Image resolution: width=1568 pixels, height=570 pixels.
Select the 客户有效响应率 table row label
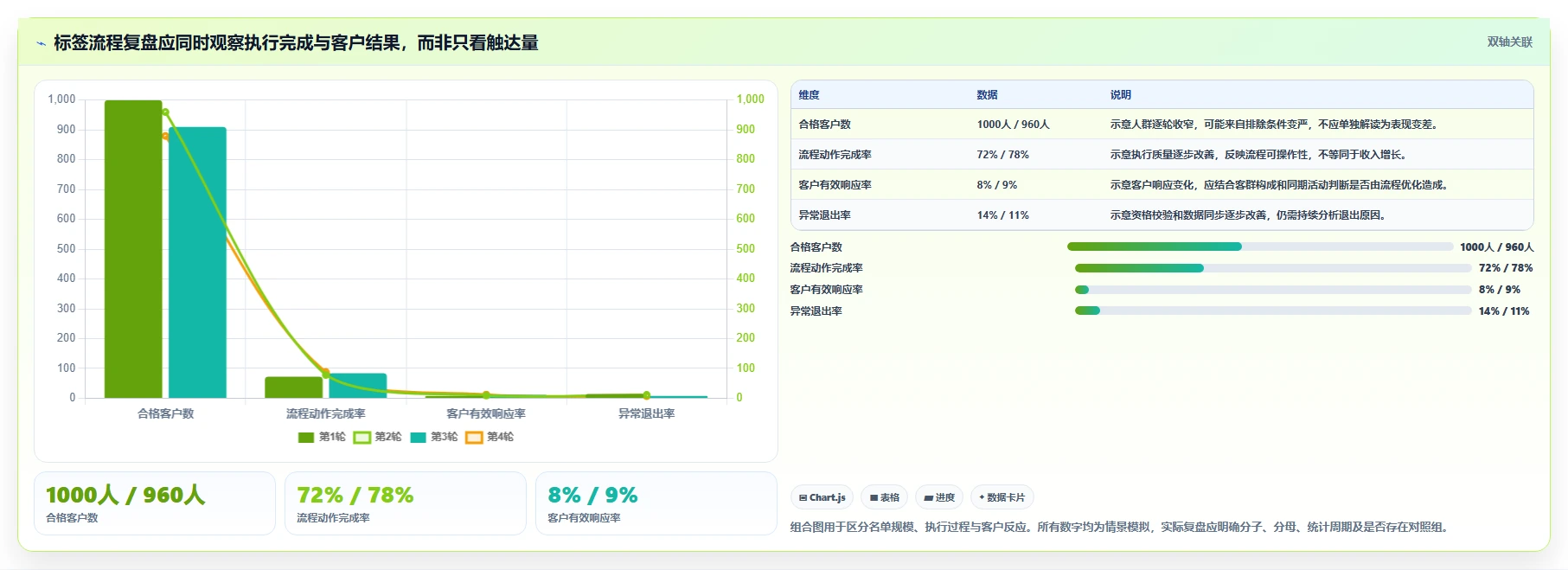[x=835, y=185]
